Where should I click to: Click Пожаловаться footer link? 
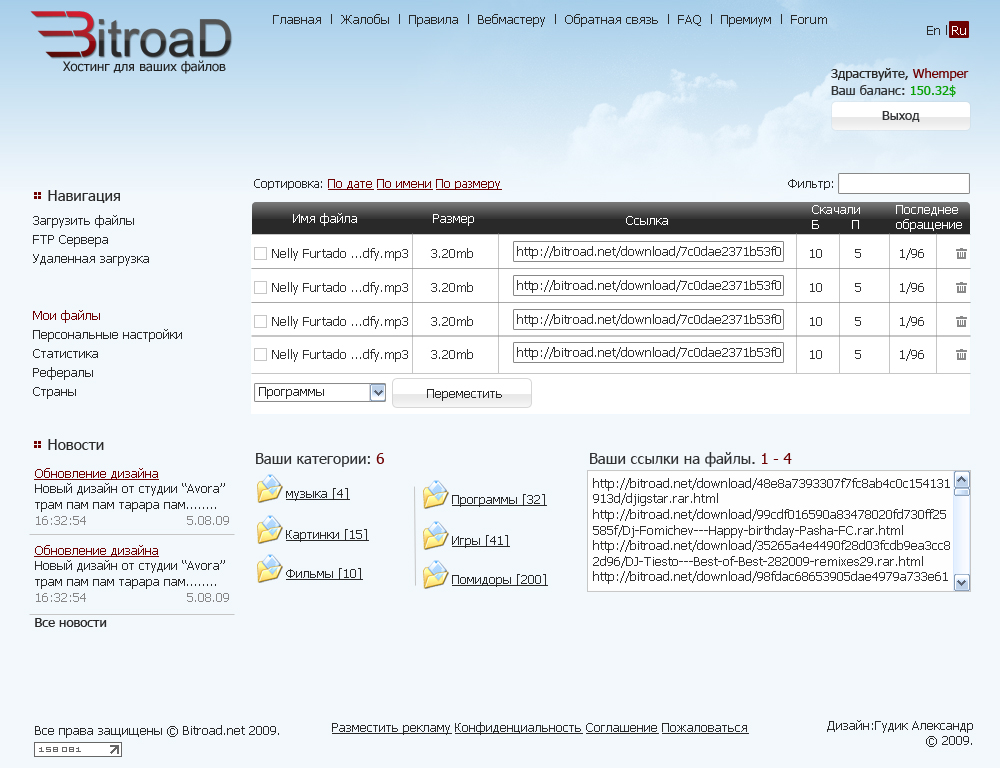(x=704, y=728)
